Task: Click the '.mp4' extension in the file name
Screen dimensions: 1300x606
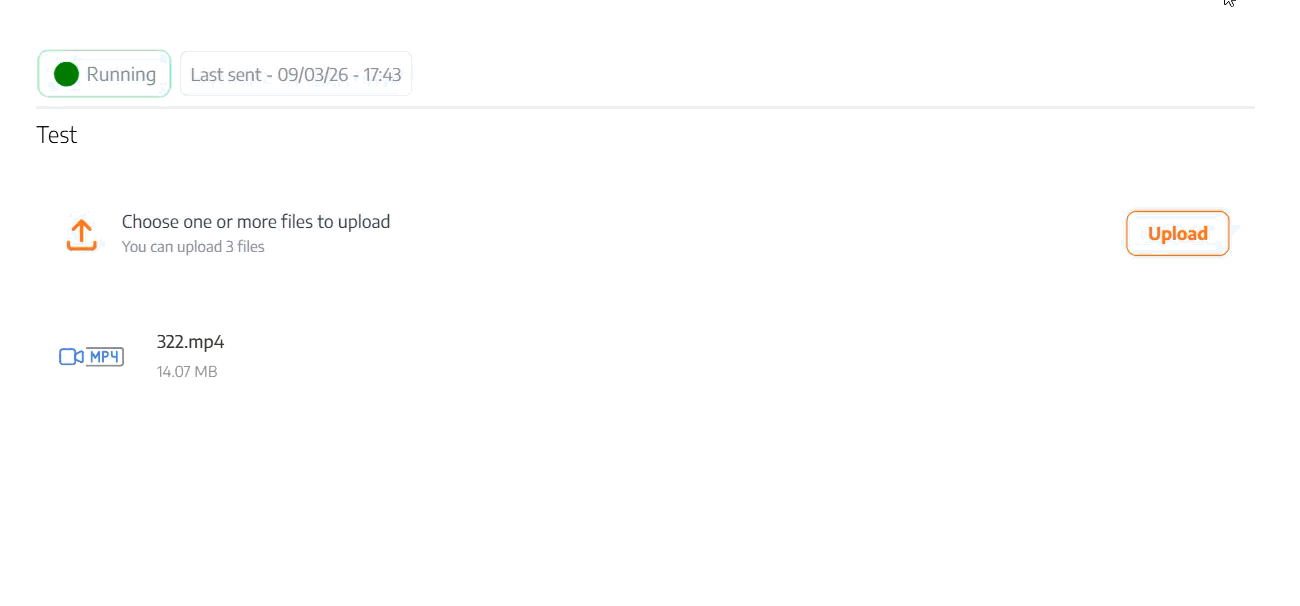Action: (206, 342)
